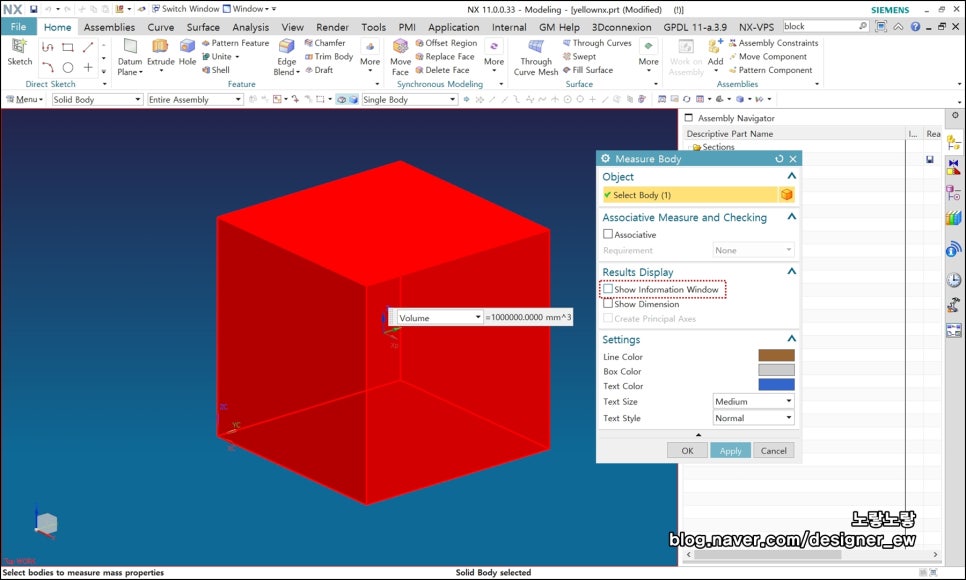Toggle the Show Dimension checkbox
This screenshot has width=966, height=580.
[x=608, y=304]
